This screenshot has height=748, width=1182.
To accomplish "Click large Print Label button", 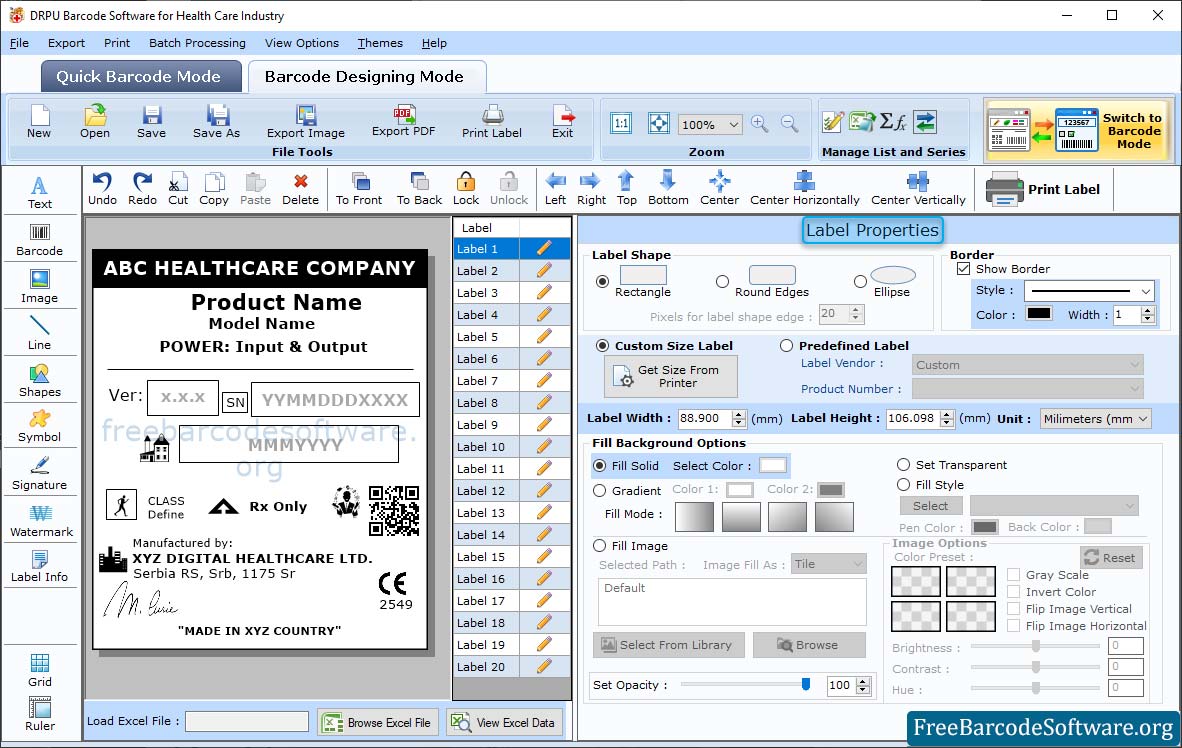I will click(1043, 189).
